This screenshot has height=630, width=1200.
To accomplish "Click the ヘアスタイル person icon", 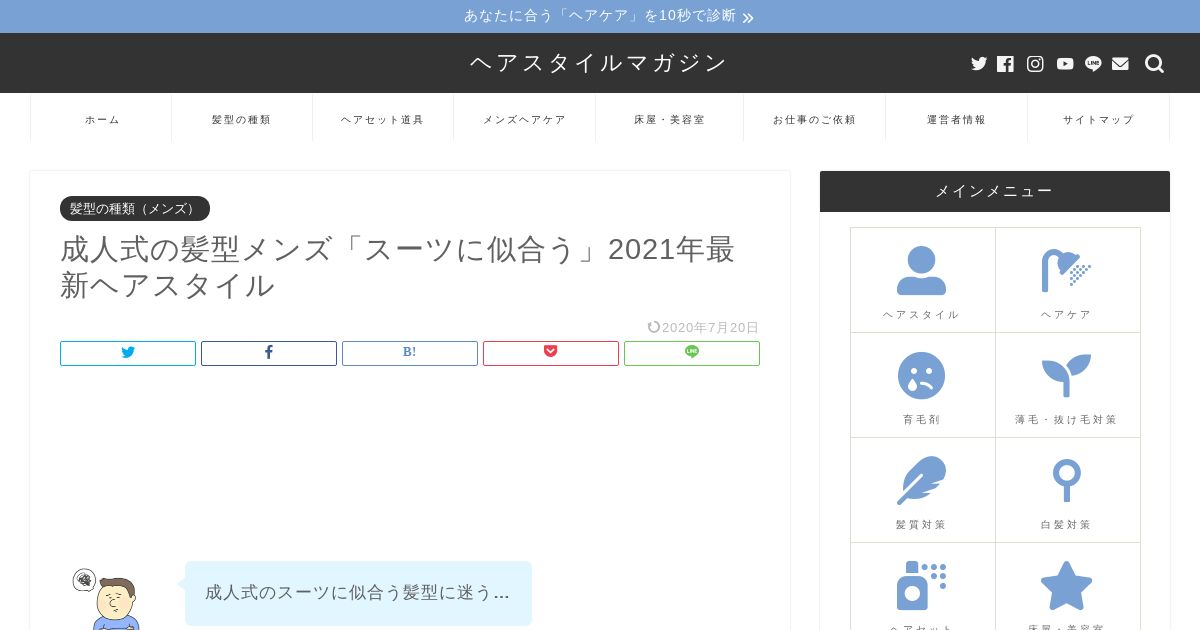I will pyautogui.click(x=921, y=271).
